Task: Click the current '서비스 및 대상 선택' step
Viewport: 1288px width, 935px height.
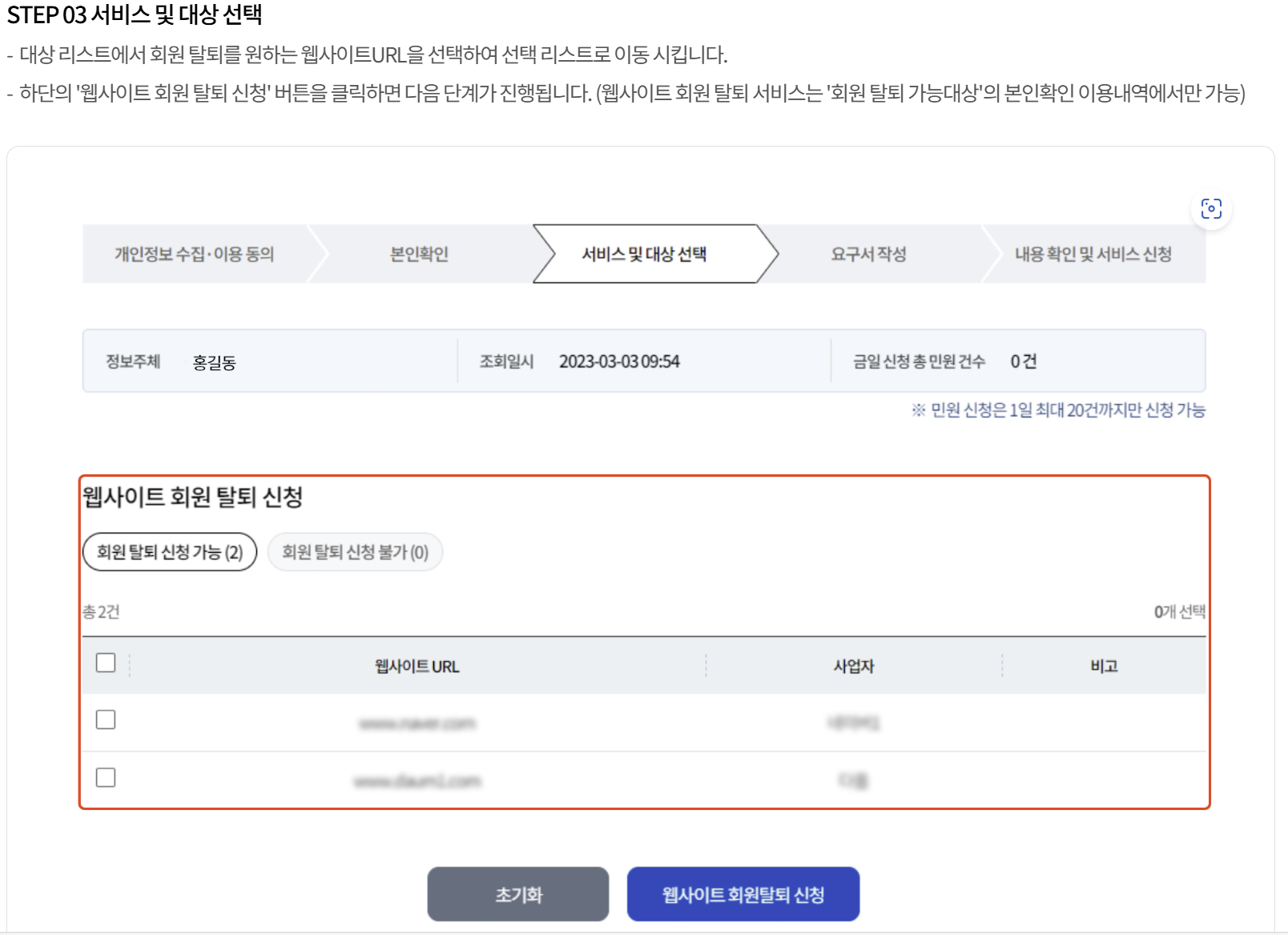Action: 649,256
